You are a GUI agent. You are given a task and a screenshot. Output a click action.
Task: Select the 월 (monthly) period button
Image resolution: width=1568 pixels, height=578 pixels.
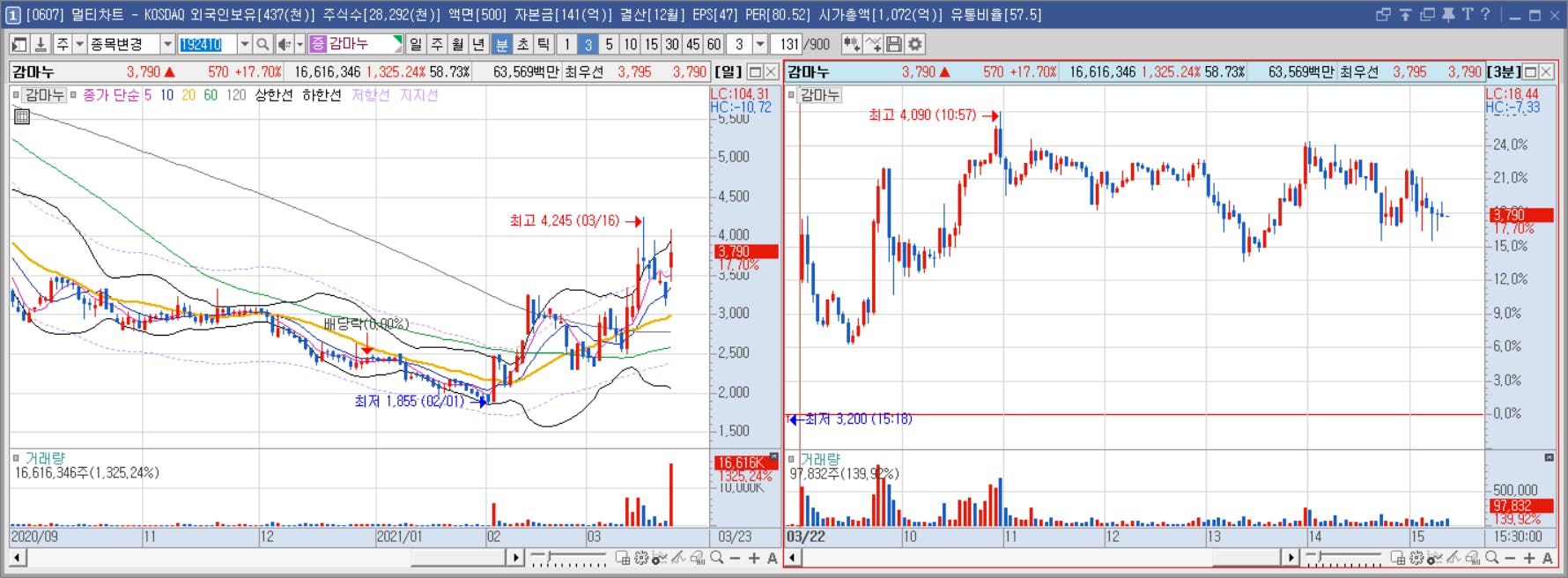coord(458,44)
